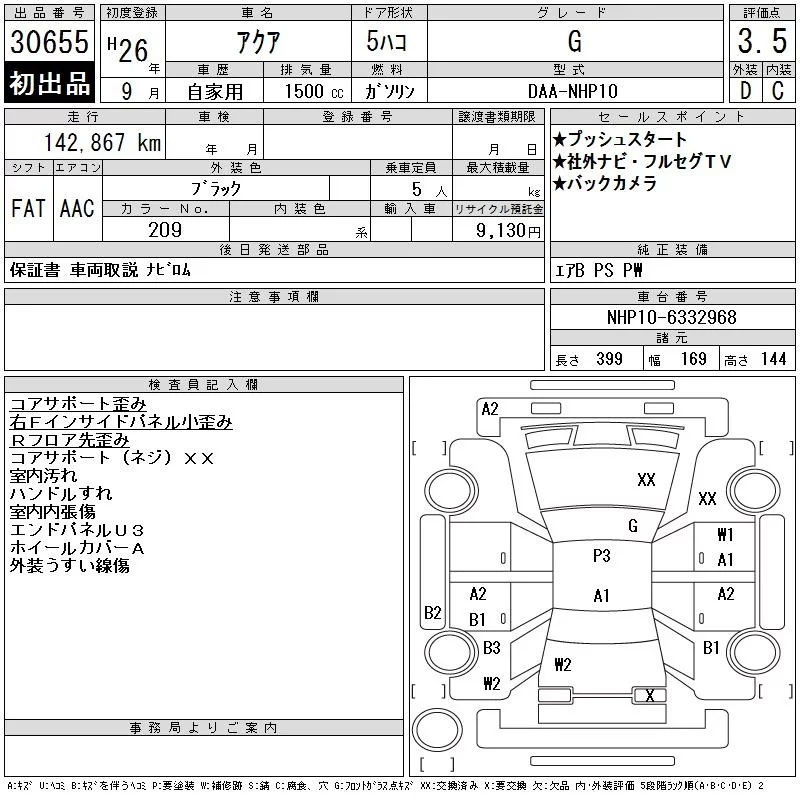The image size is (800, 800).
Task: Select the underlined note コアサポート歪み
Action: tap(78, 404)
